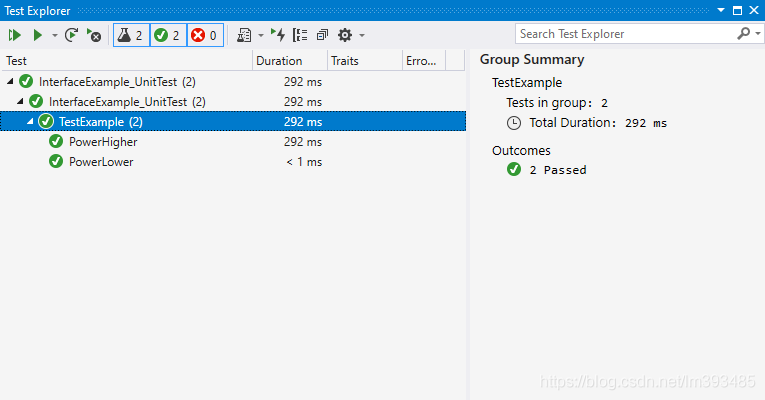This screenshot has height=400, width=765.
Task: Click the Outcomes passed checkmark icon
Action: (514, 169)
